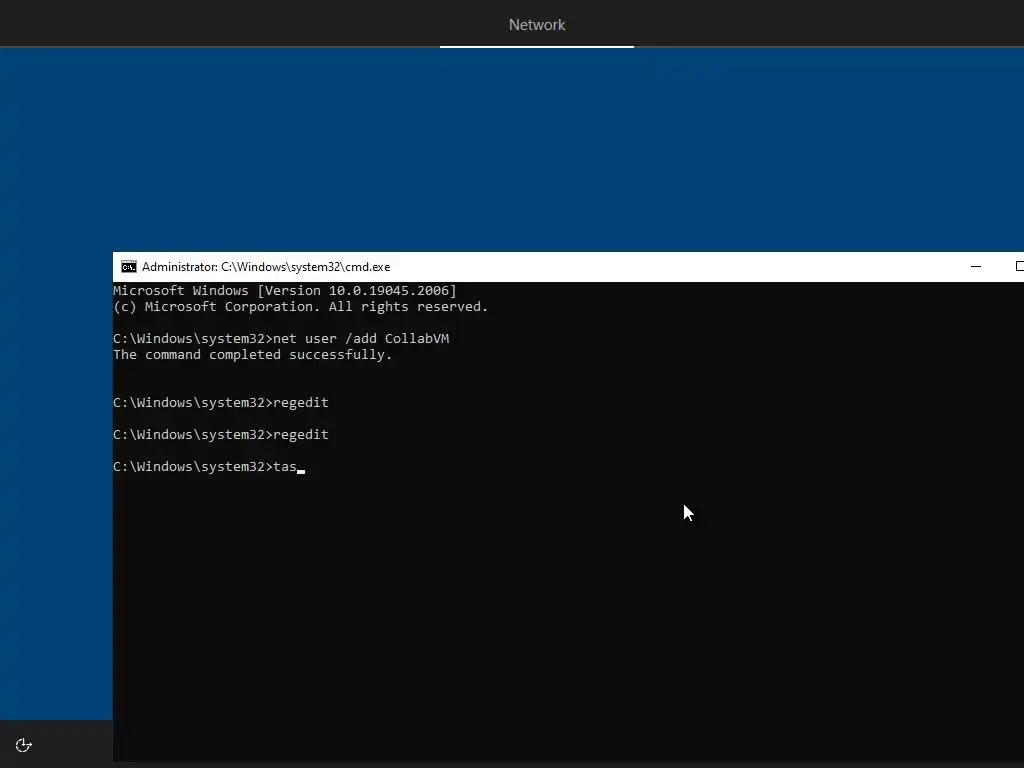This screenshot has height=768, width=1024.
Task: Click the cmd.exe window title text
Action: (266, 266)
